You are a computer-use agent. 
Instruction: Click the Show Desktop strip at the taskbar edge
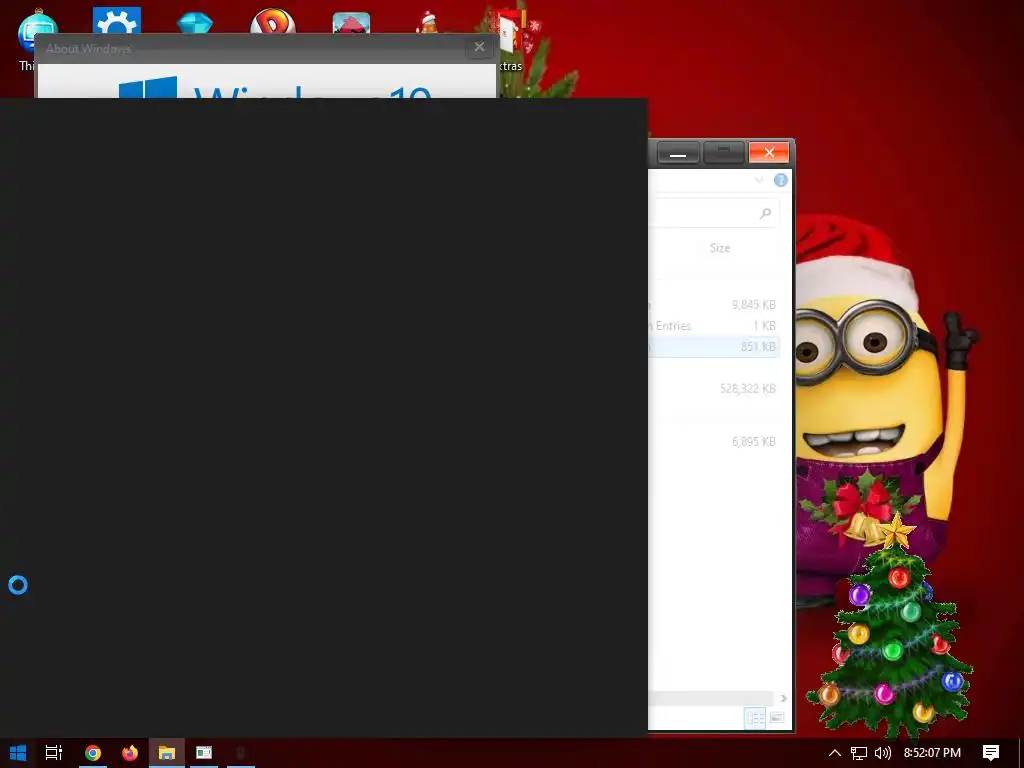click(1021, 753)
